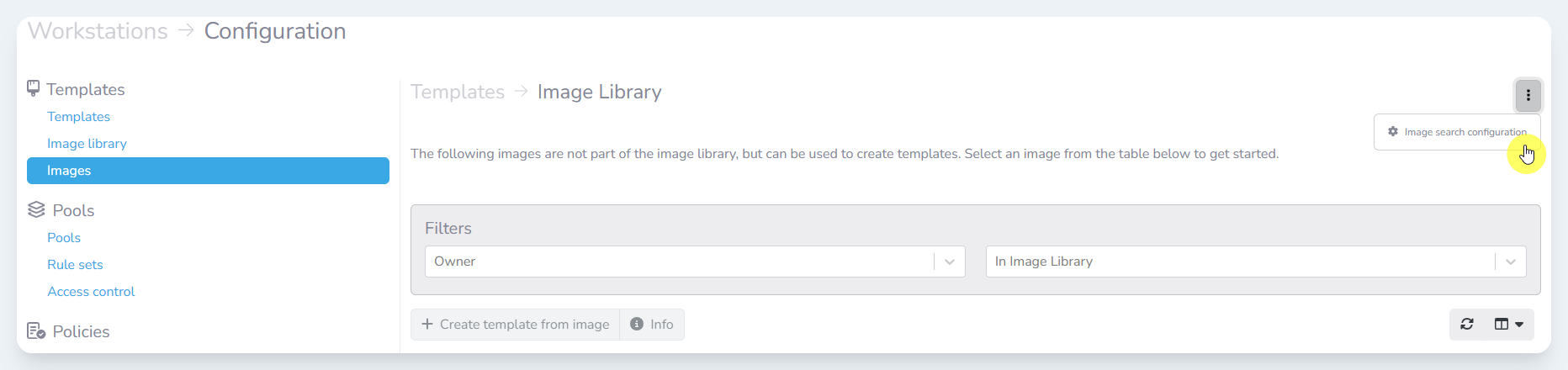1568x370 pixels.
Task: Open the three-dot more options menu
Action: (x=1528, y=96)
